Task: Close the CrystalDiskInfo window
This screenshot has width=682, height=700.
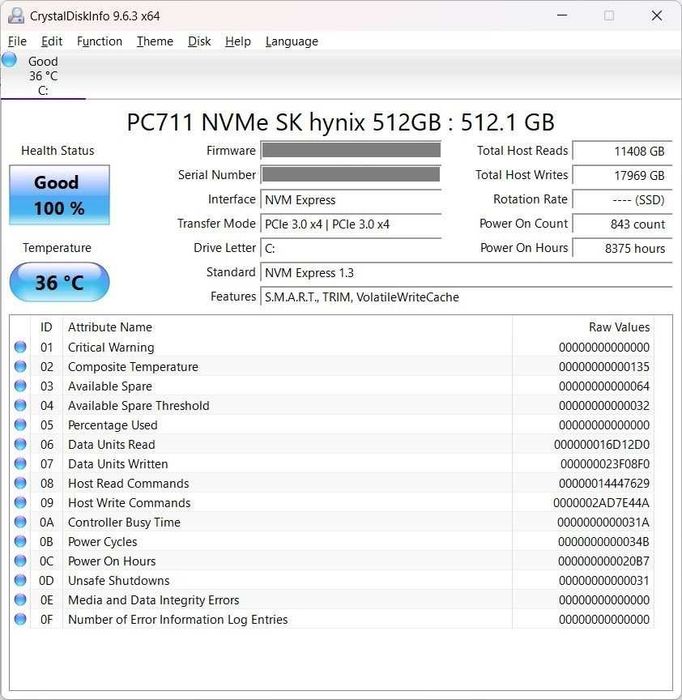Action: 657,16
